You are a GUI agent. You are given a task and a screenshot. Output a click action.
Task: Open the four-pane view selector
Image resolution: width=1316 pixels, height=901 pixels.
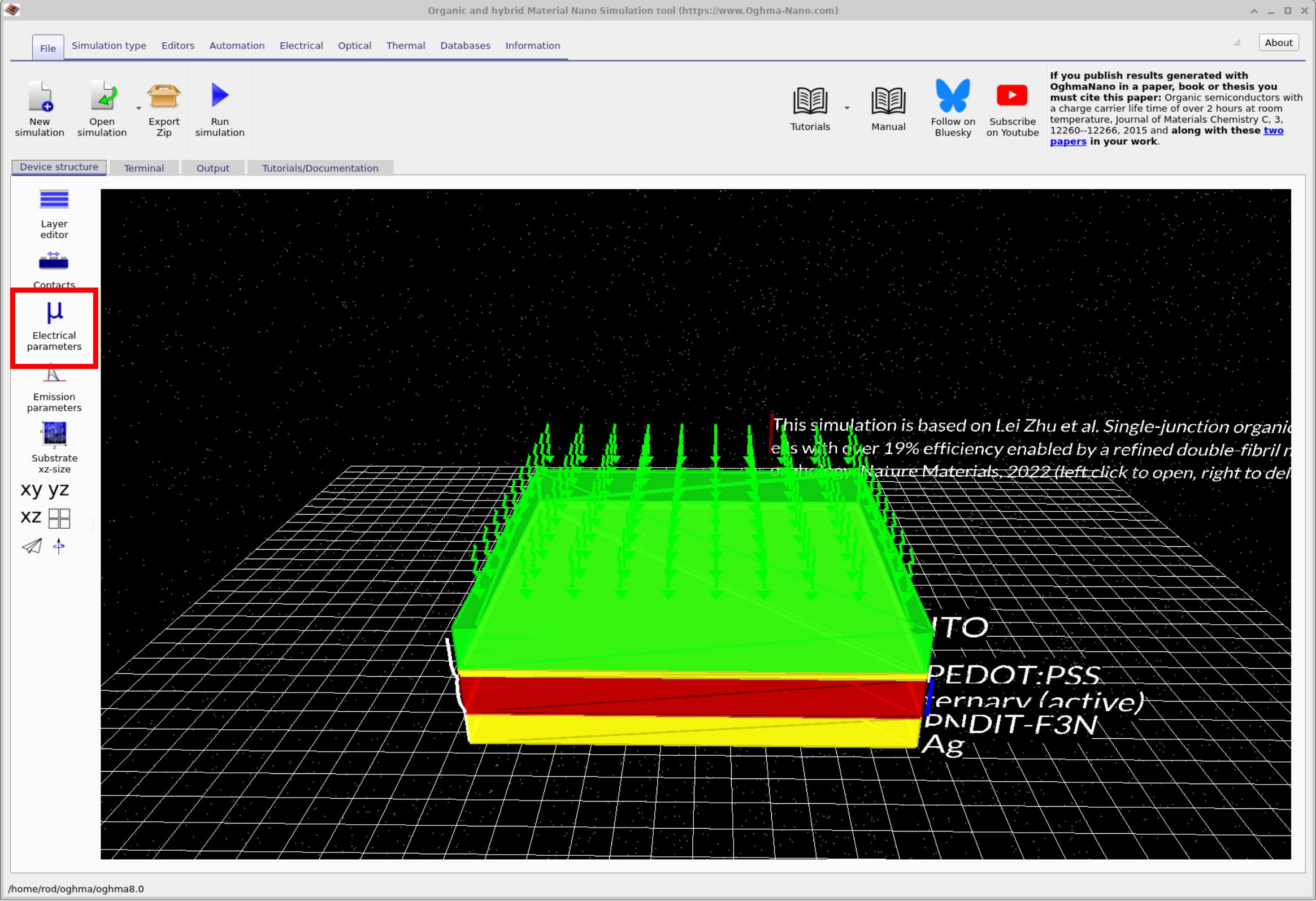coord(59,518)
